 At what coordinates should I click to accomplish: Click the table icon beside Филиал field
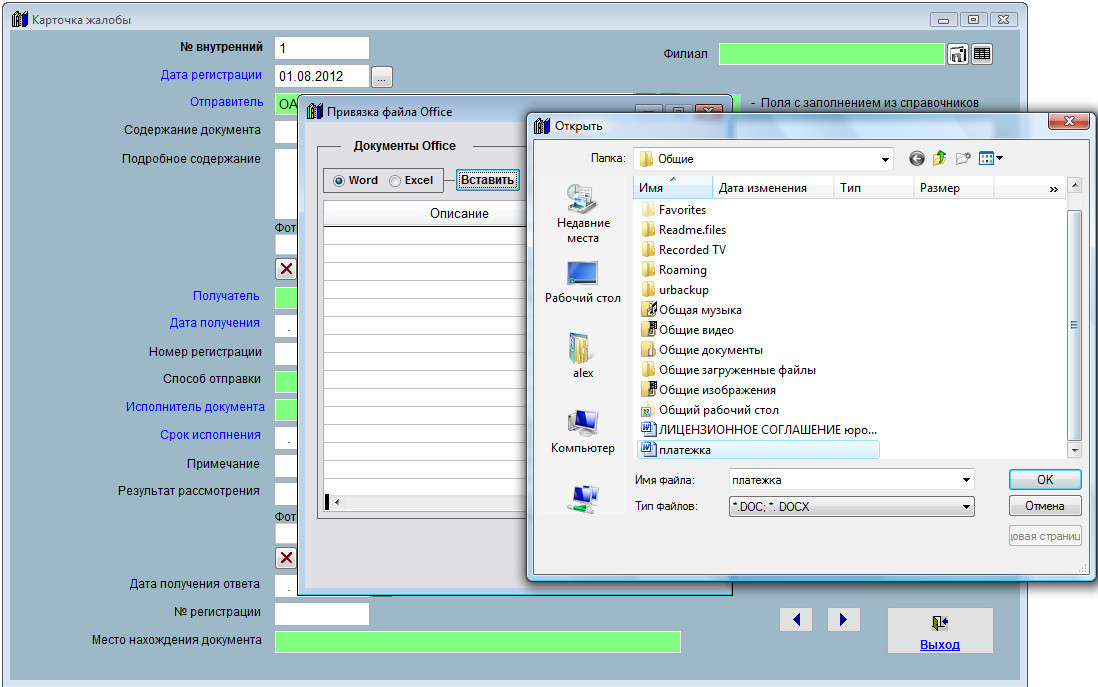(x=982, y=55)
